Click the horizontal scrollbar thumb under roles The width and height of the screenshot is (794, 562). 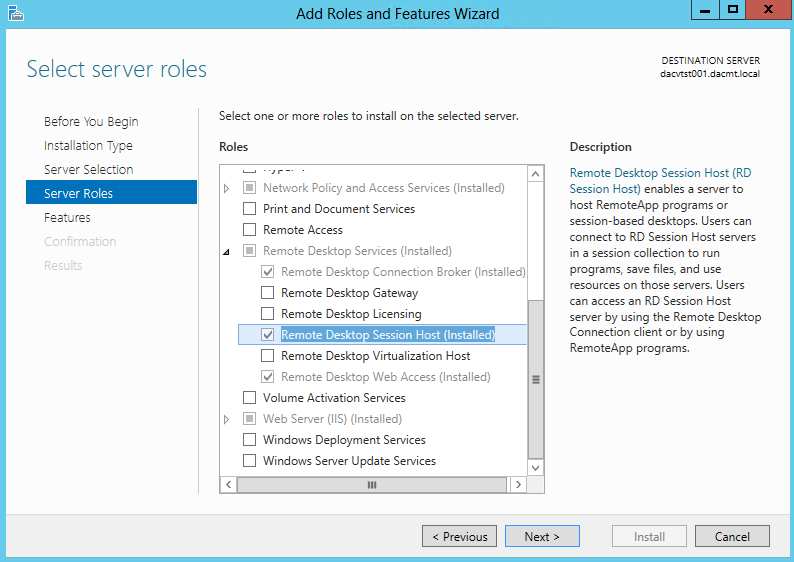pos(372,485)
